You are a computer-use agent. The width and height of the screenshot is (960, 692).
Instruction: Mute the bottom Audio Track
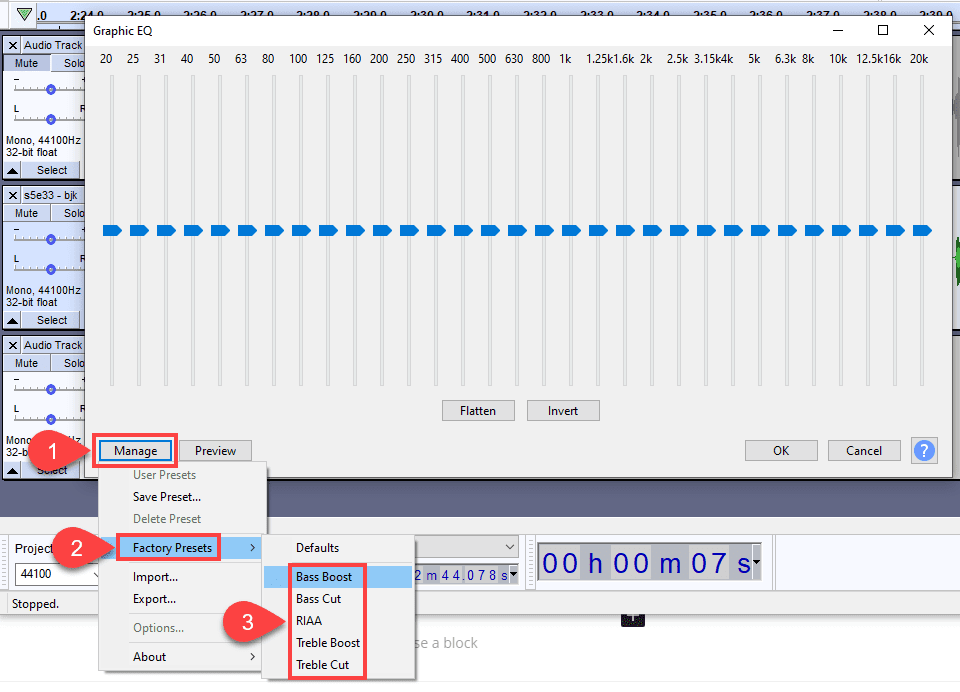(x=25, y=363)
